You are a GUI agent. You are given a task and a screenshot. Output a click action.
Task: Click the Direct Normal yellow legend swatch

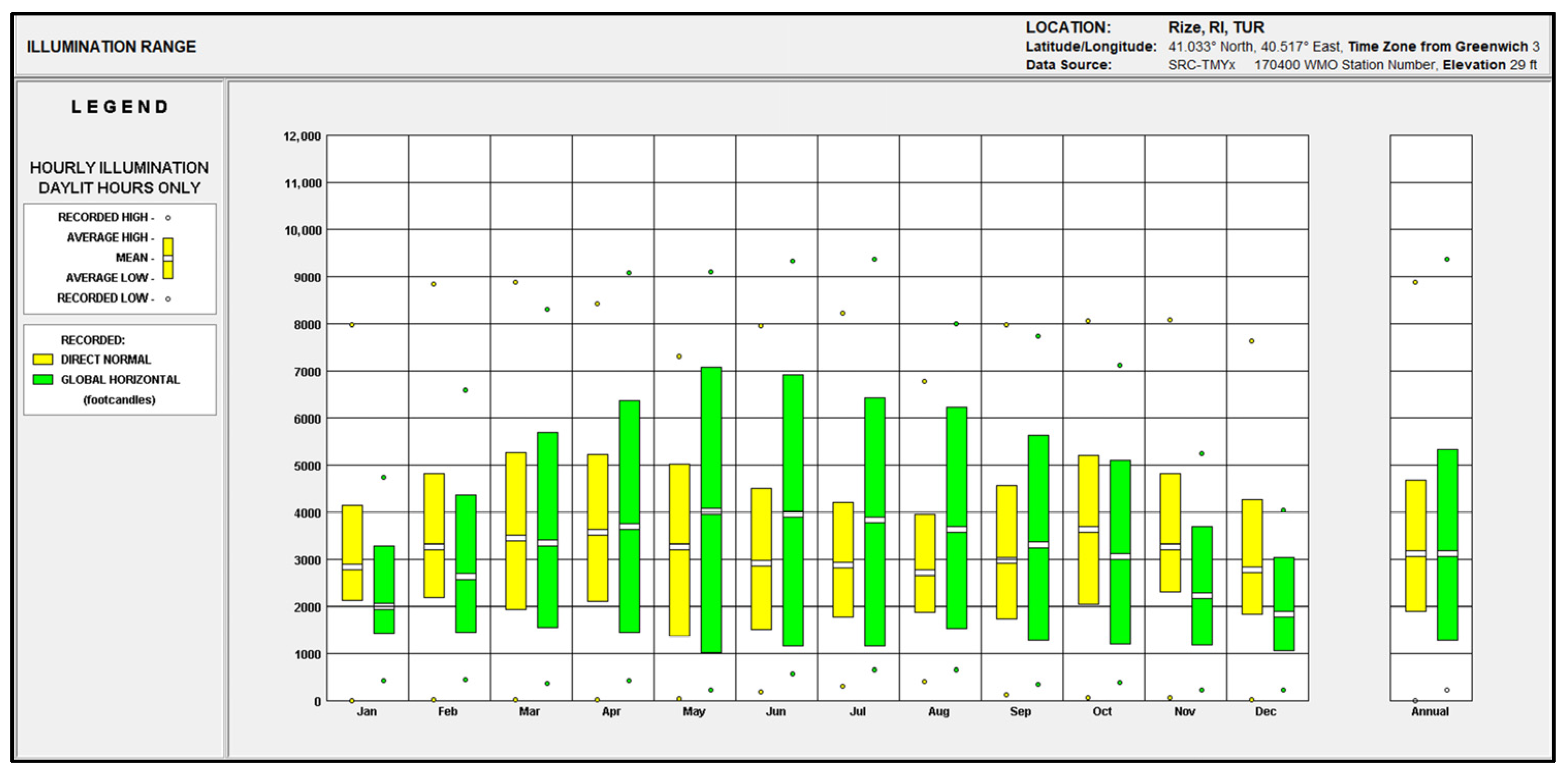coord(43,359)
